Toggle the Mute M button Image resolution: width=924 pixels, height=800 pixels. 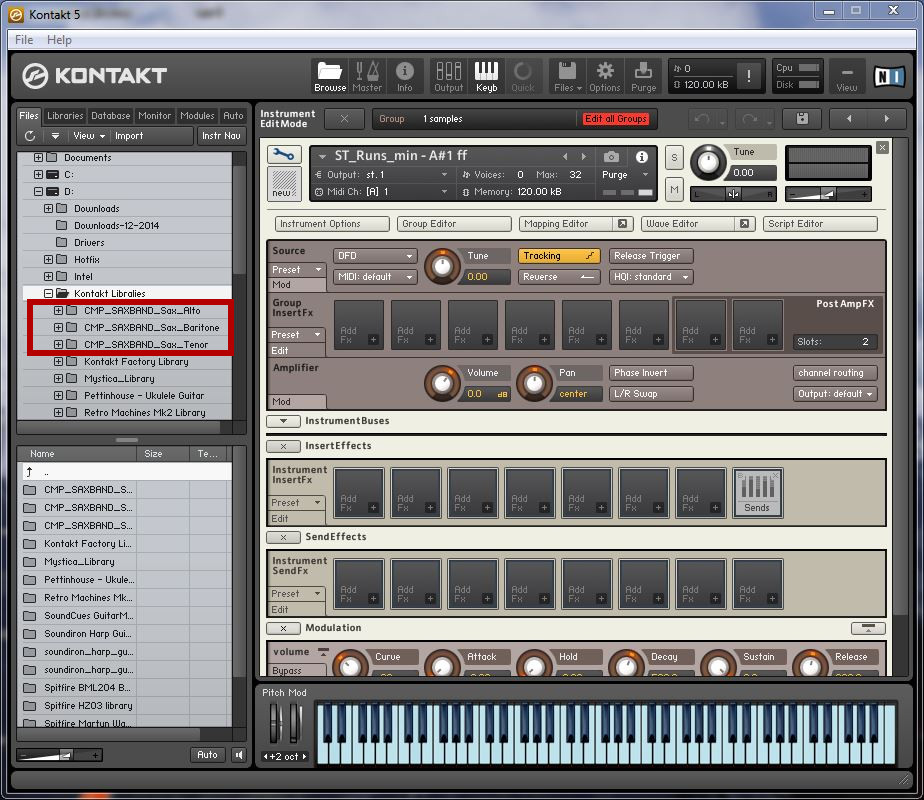(674, 189)
